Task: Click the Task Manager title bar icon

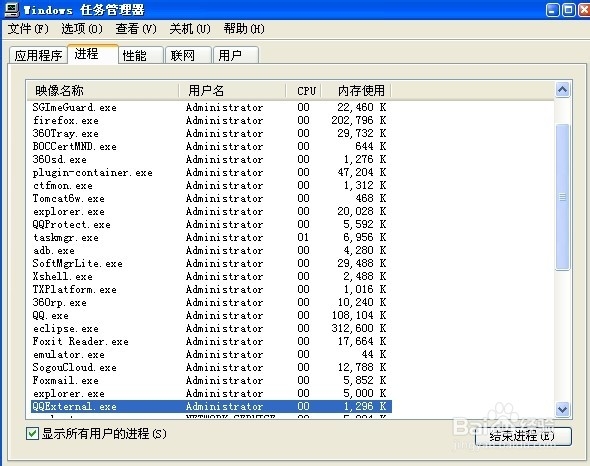Action: [11, 9]
